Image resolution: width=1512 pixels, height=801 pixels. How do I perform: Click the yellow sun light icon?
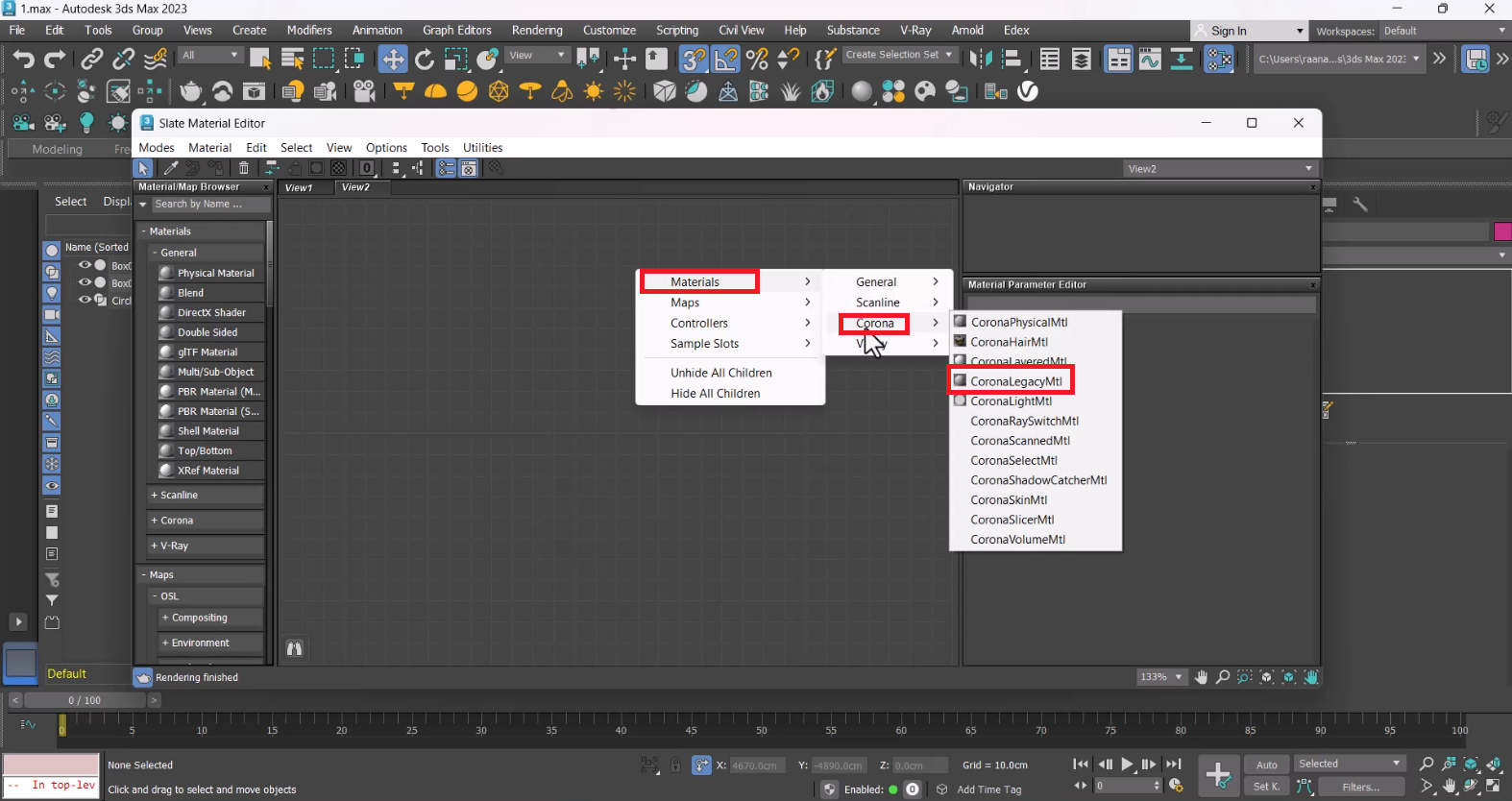coord(593,91)
